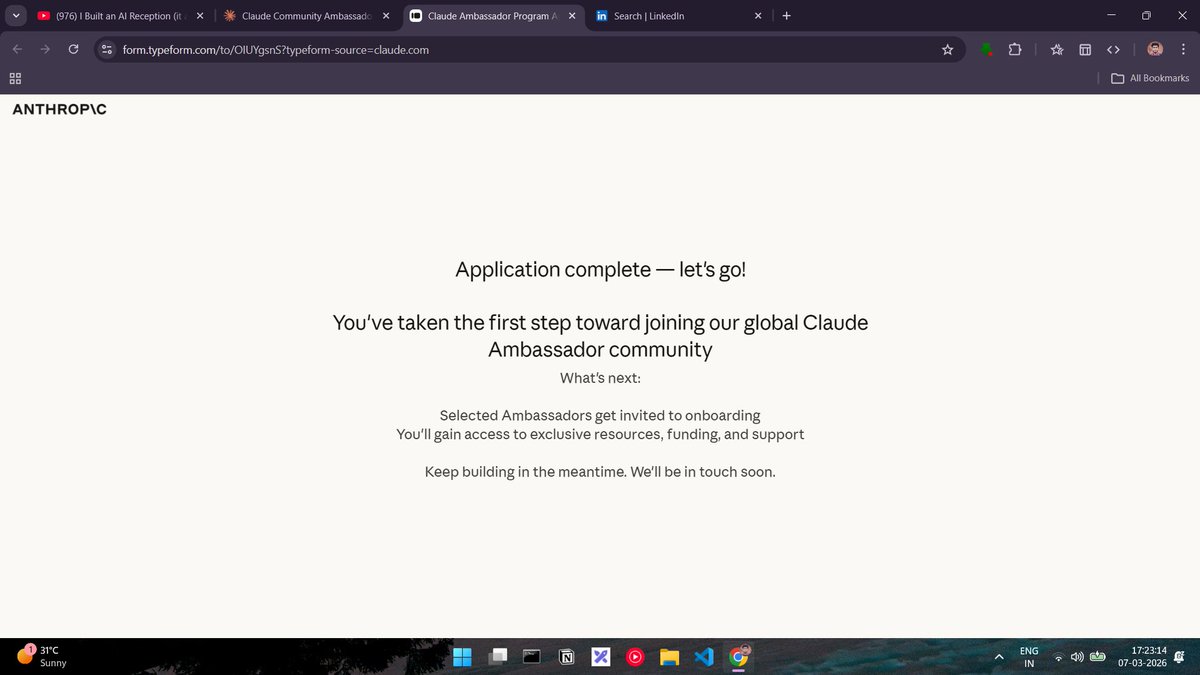
Task: Open the All Bookmarks folder
Action: (1150, 78)
